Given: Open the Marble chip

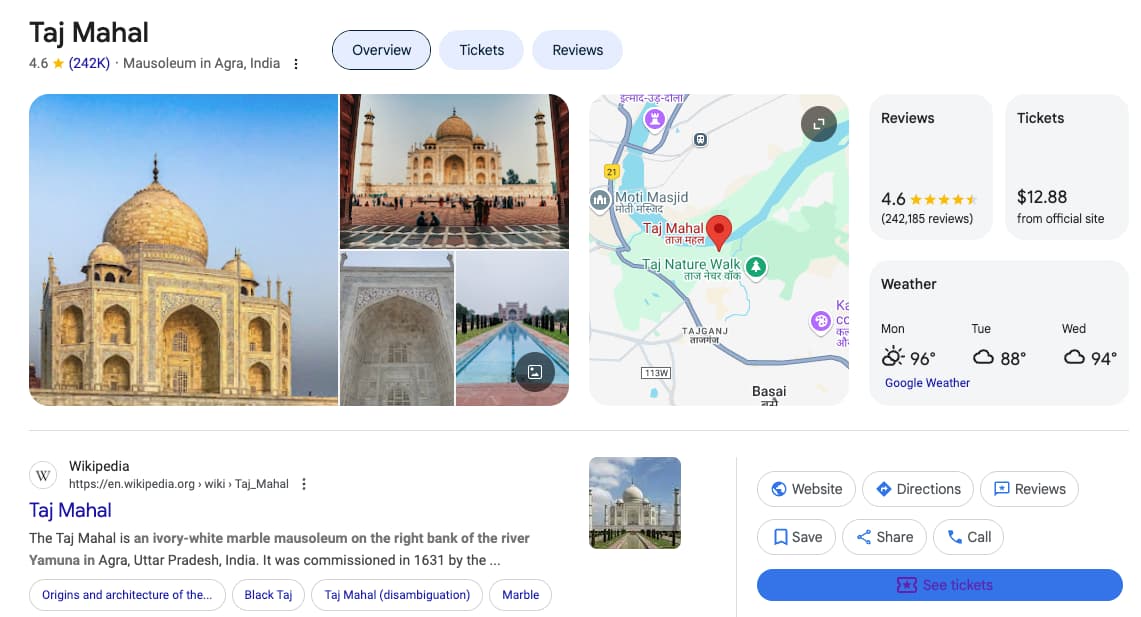Looking at the screenshot, I should point(520,594).
